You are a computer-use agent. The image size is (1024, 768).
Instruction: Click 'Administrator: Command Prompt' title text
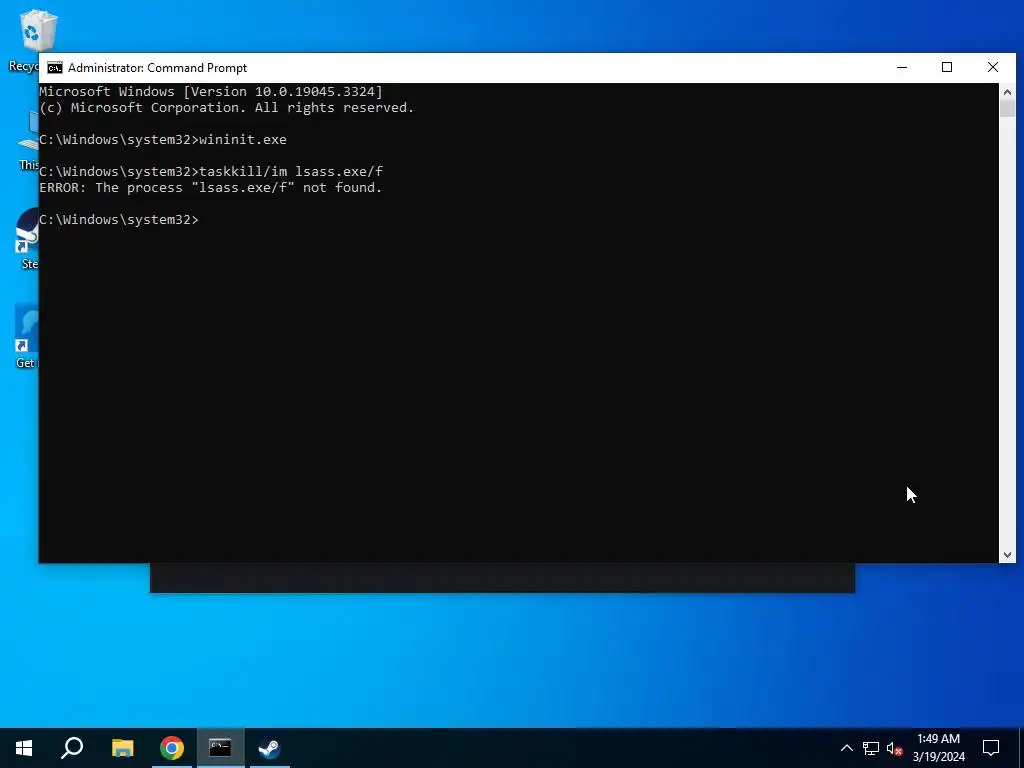pos(157,68)
